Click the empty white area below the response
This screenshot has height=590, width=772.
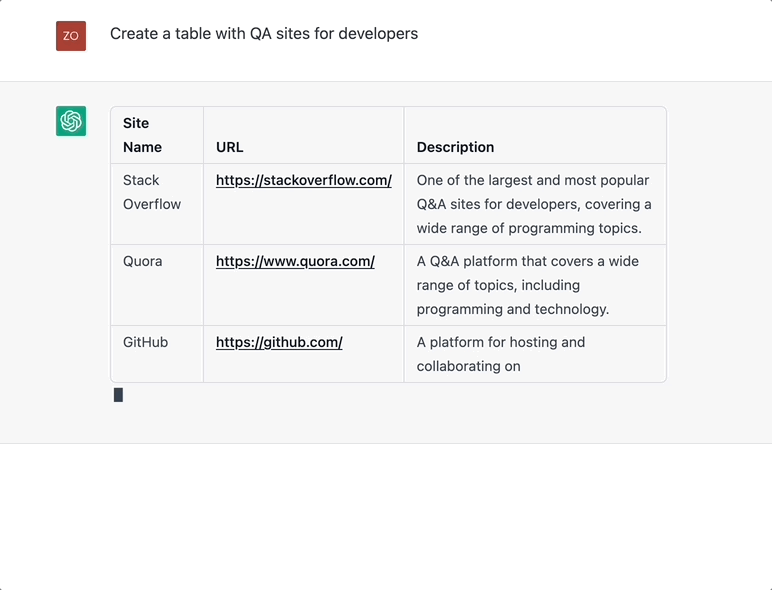[386, 516]
